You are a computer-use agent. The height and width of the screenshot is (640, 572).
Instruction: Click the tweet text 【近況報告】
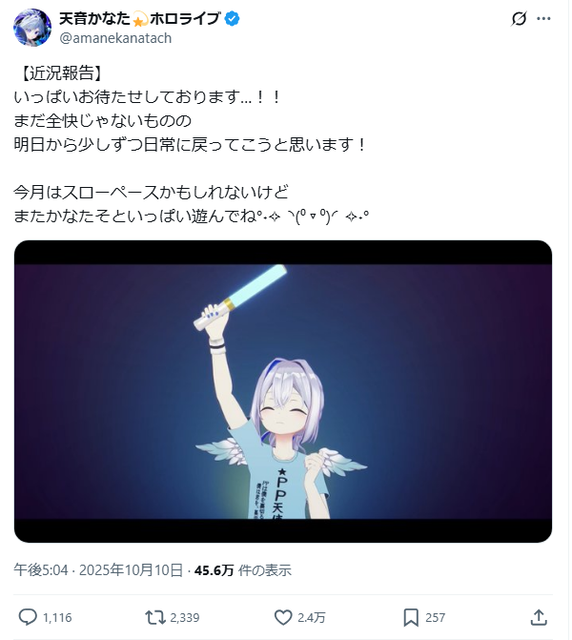click(x=60, y=73)
